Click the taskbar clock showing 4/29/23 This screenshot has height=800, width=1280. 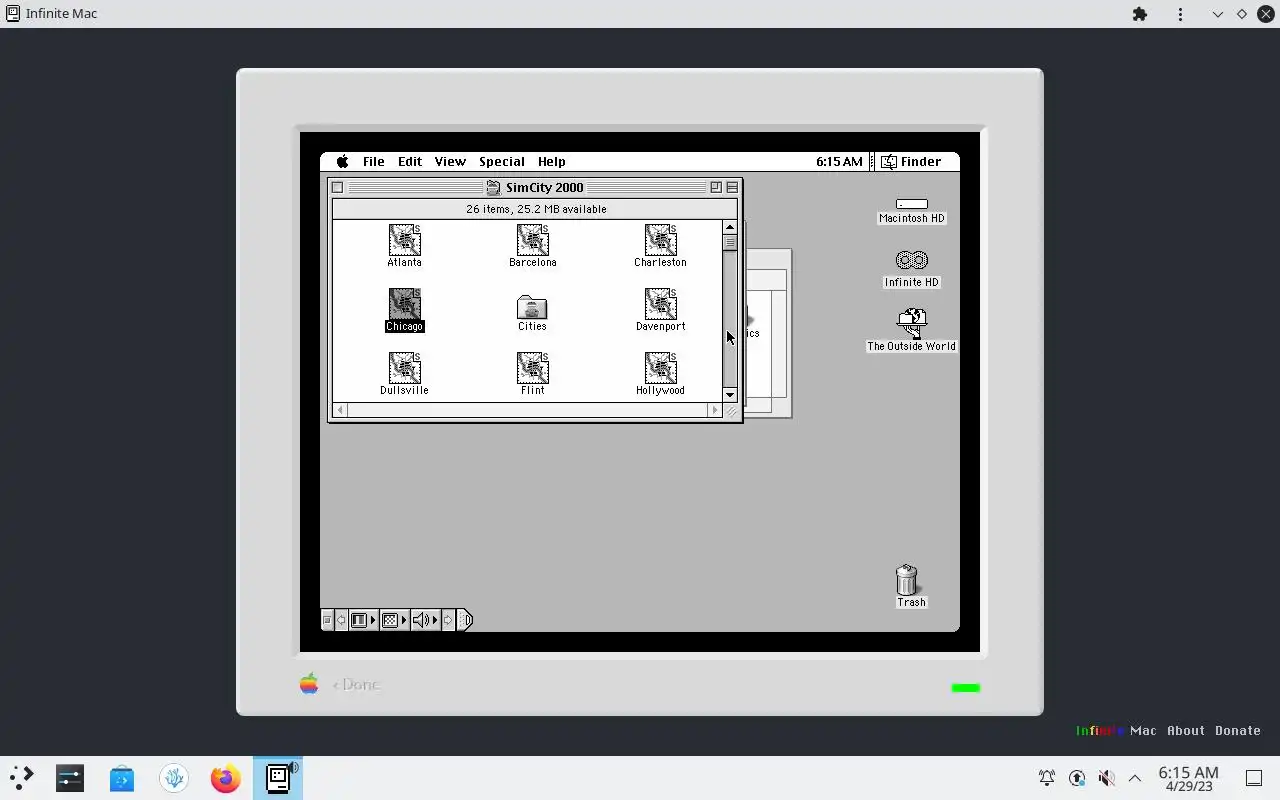(1188, 779)
